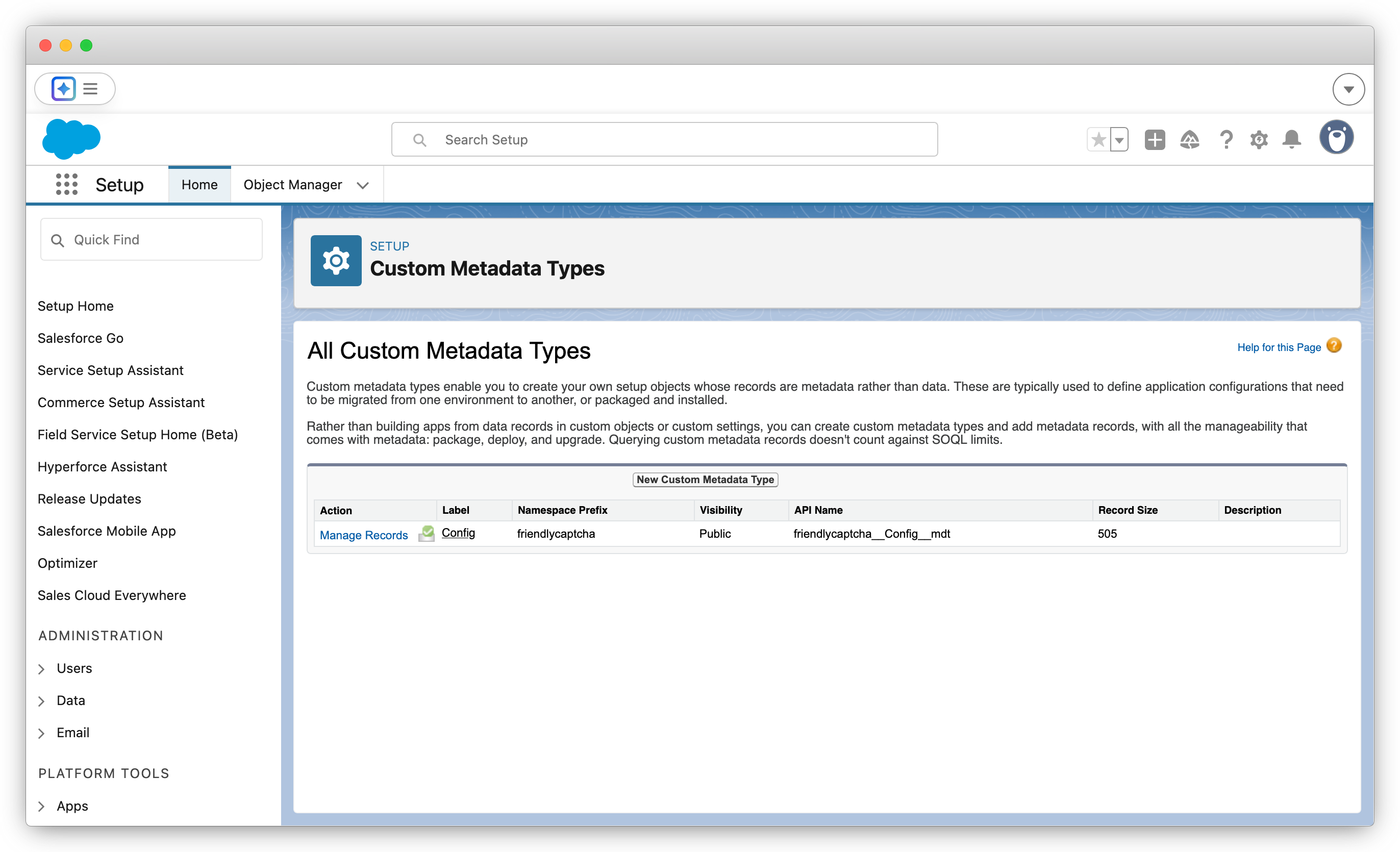Expand the Data section
Image resolution: width=1400 pixels, height=852 pixels.
coord(41,701)
